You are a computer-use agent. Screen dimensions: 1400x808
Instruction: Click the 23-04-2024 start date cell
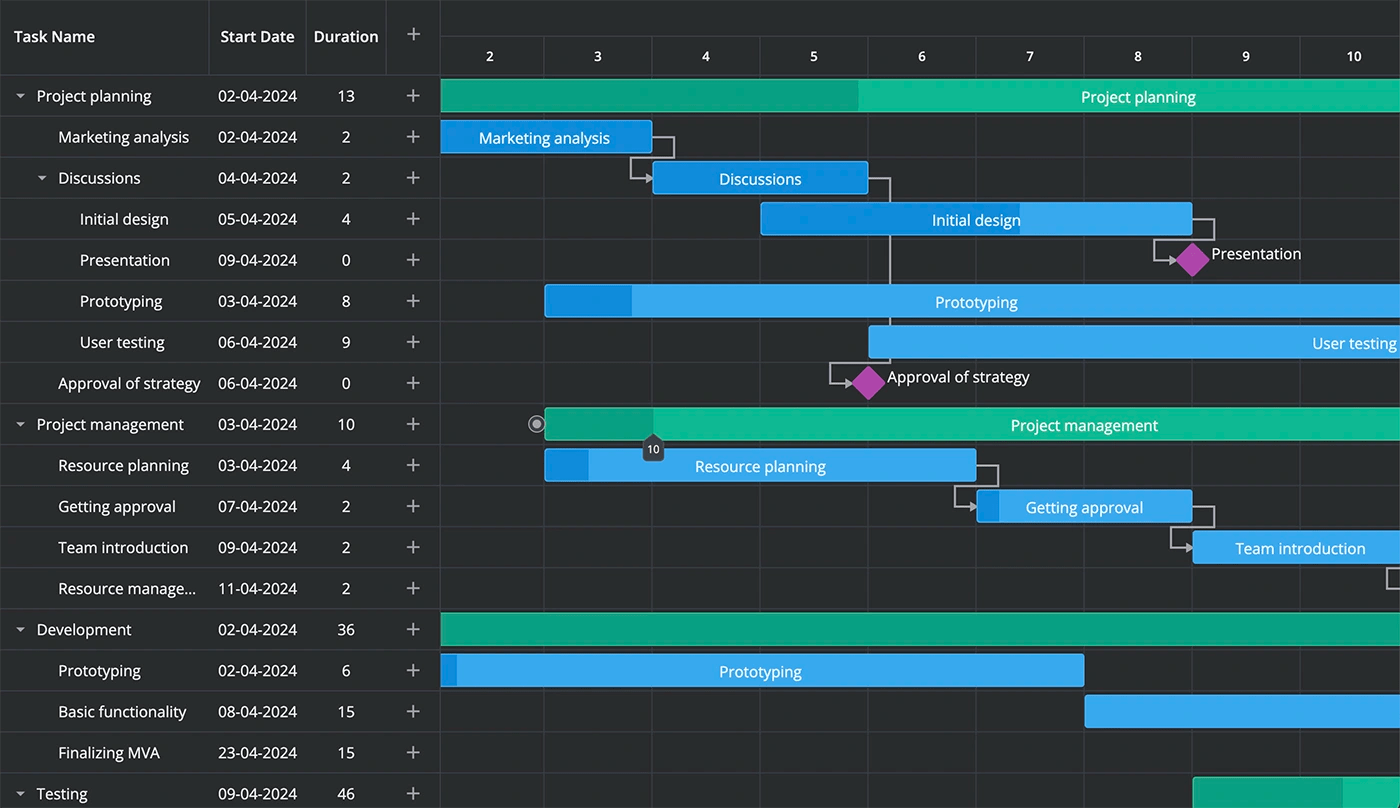258,753
